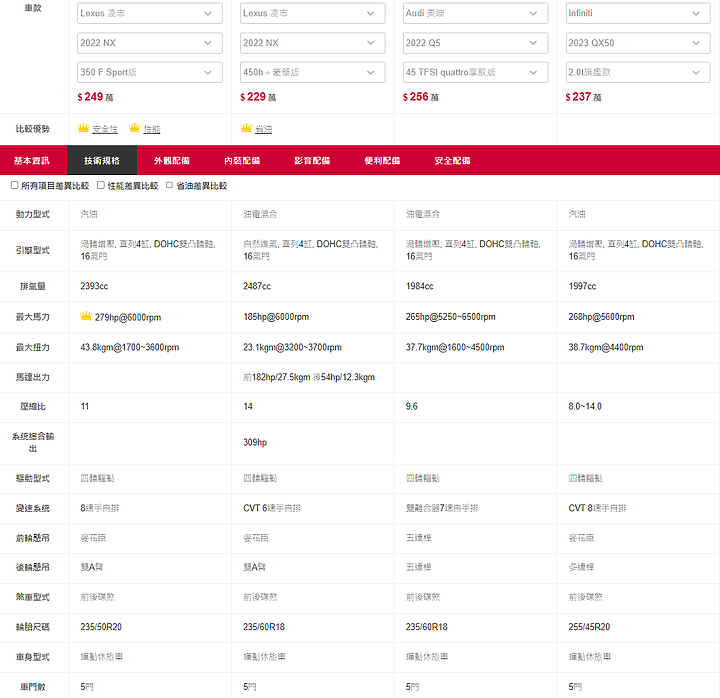Click the crown icon beside 279hp horsepower
Image resolution: width=720 pixels, height=698 pixels.
(86, 316)
